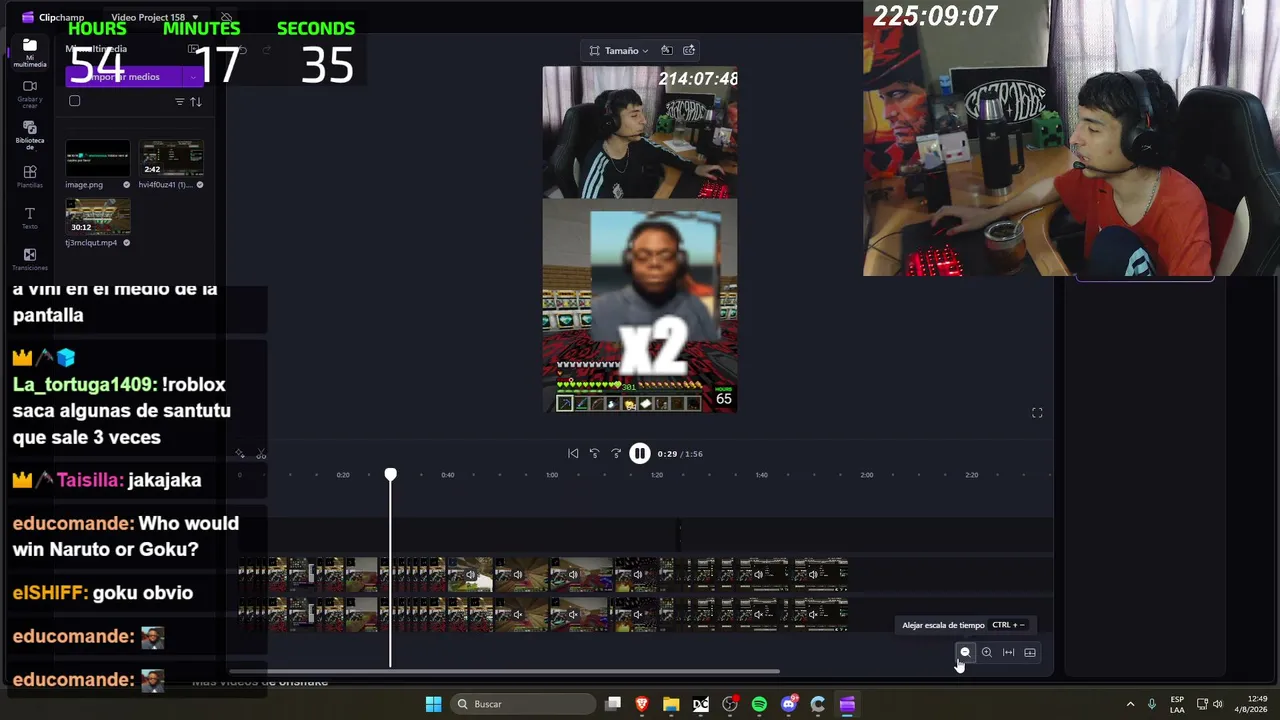This screenshot has height=720, width=1280.
Task: Fit the timeline to screen
Action: pyautogui.click(x=1009, y=652)
